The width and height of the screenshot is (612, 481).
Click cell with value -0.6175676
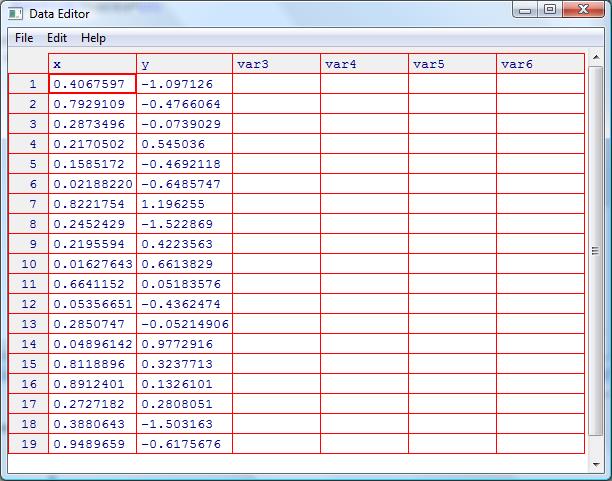click(185, 444)
